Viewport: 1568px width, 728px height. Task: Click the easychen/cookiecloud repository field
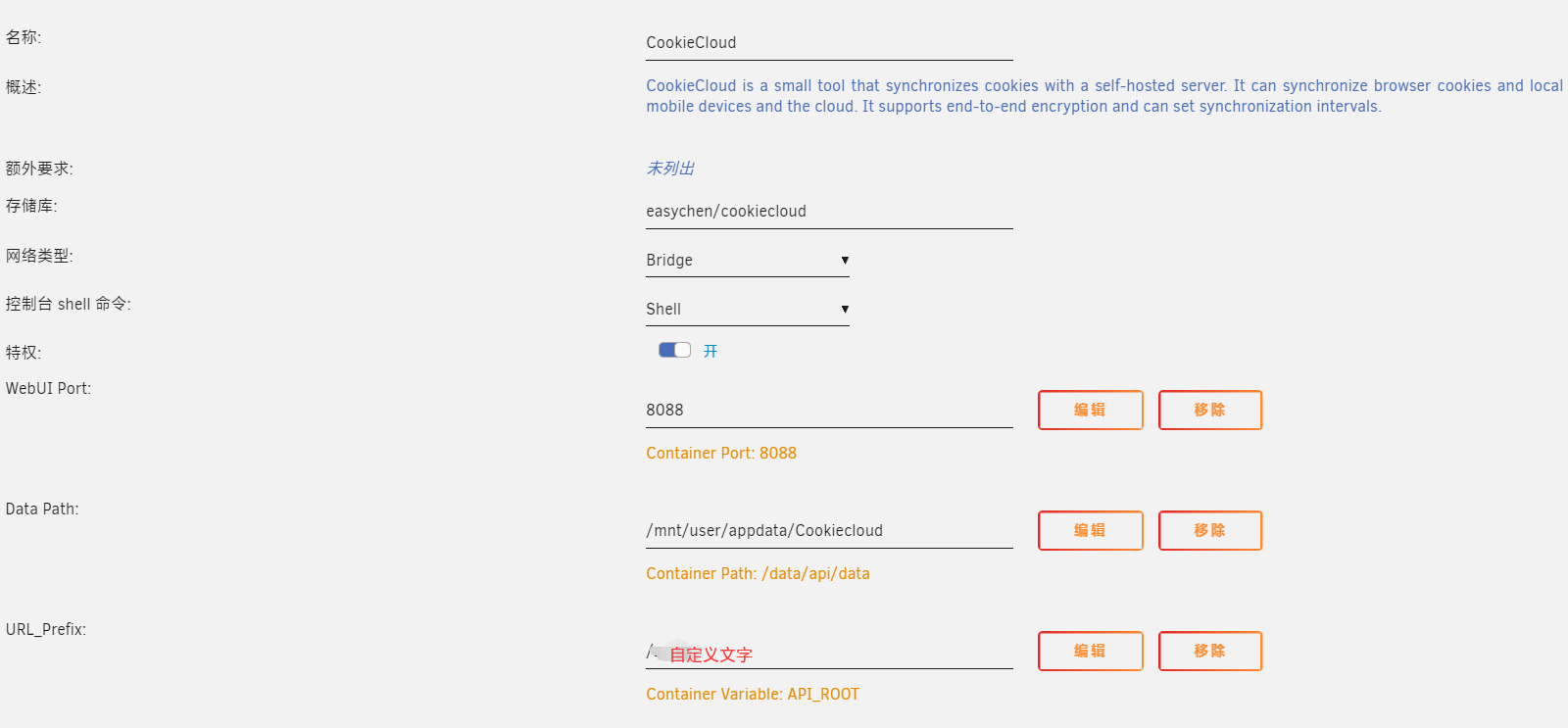pos(829,212)
